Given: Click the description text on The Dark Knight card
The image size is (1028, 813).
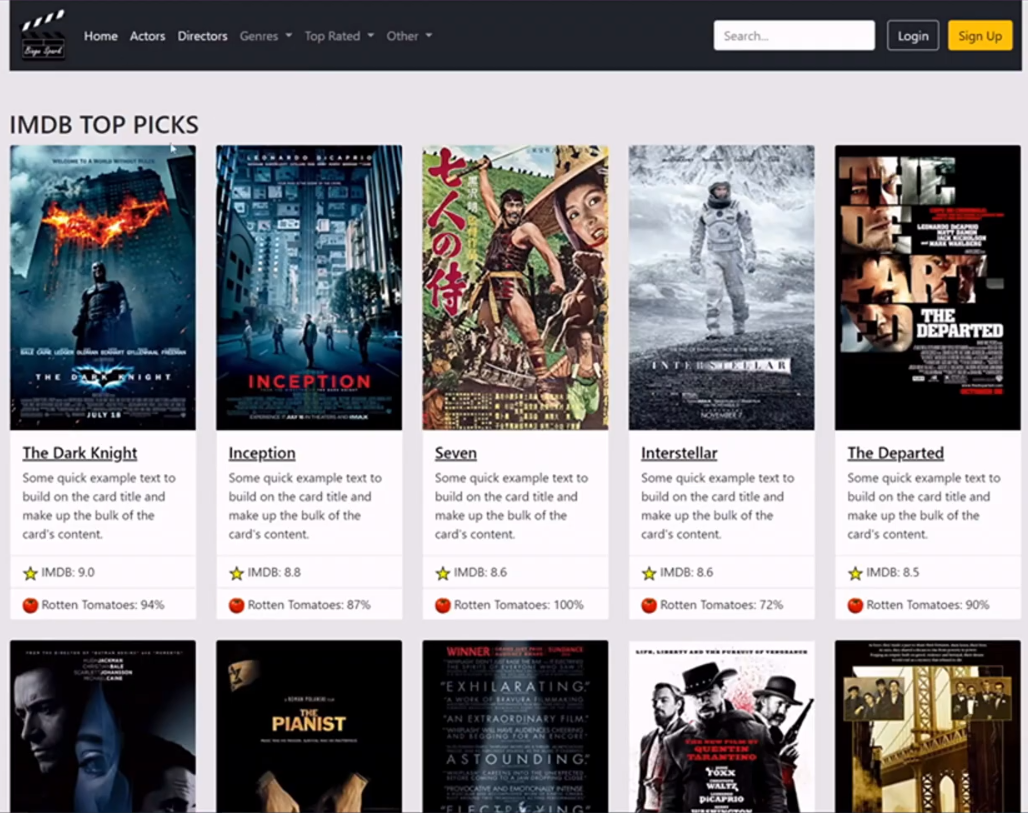Looking at the screenshot, I should 99,506.
